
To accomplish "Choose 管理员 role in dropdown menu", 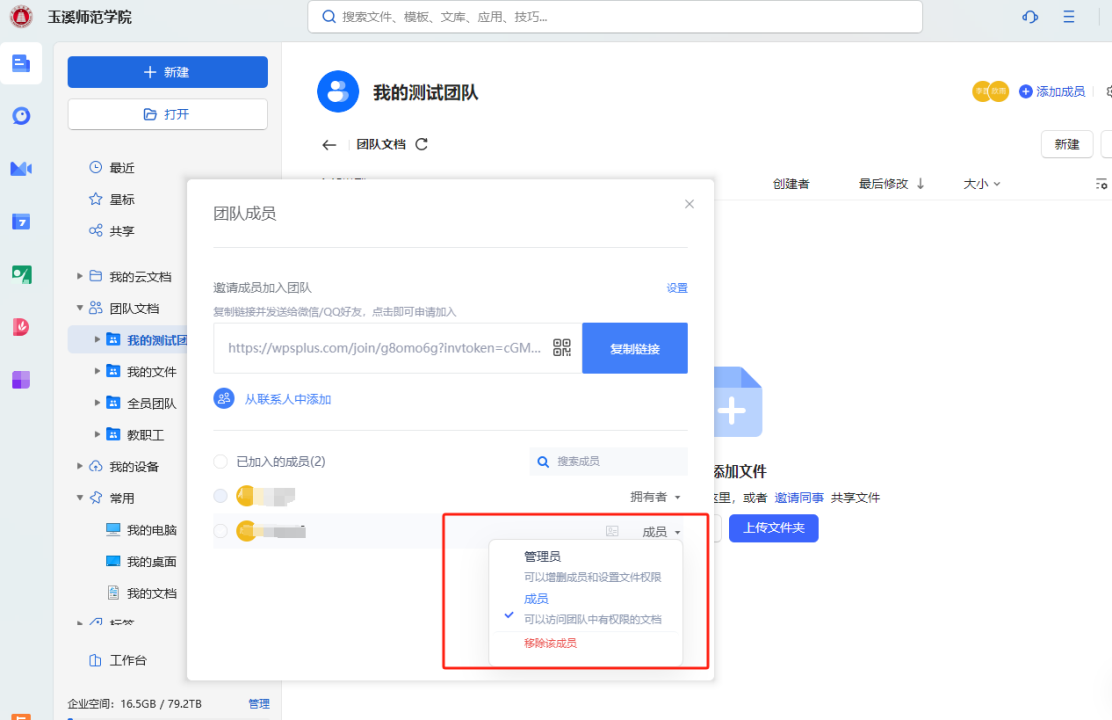I will (x=543, y=557).
